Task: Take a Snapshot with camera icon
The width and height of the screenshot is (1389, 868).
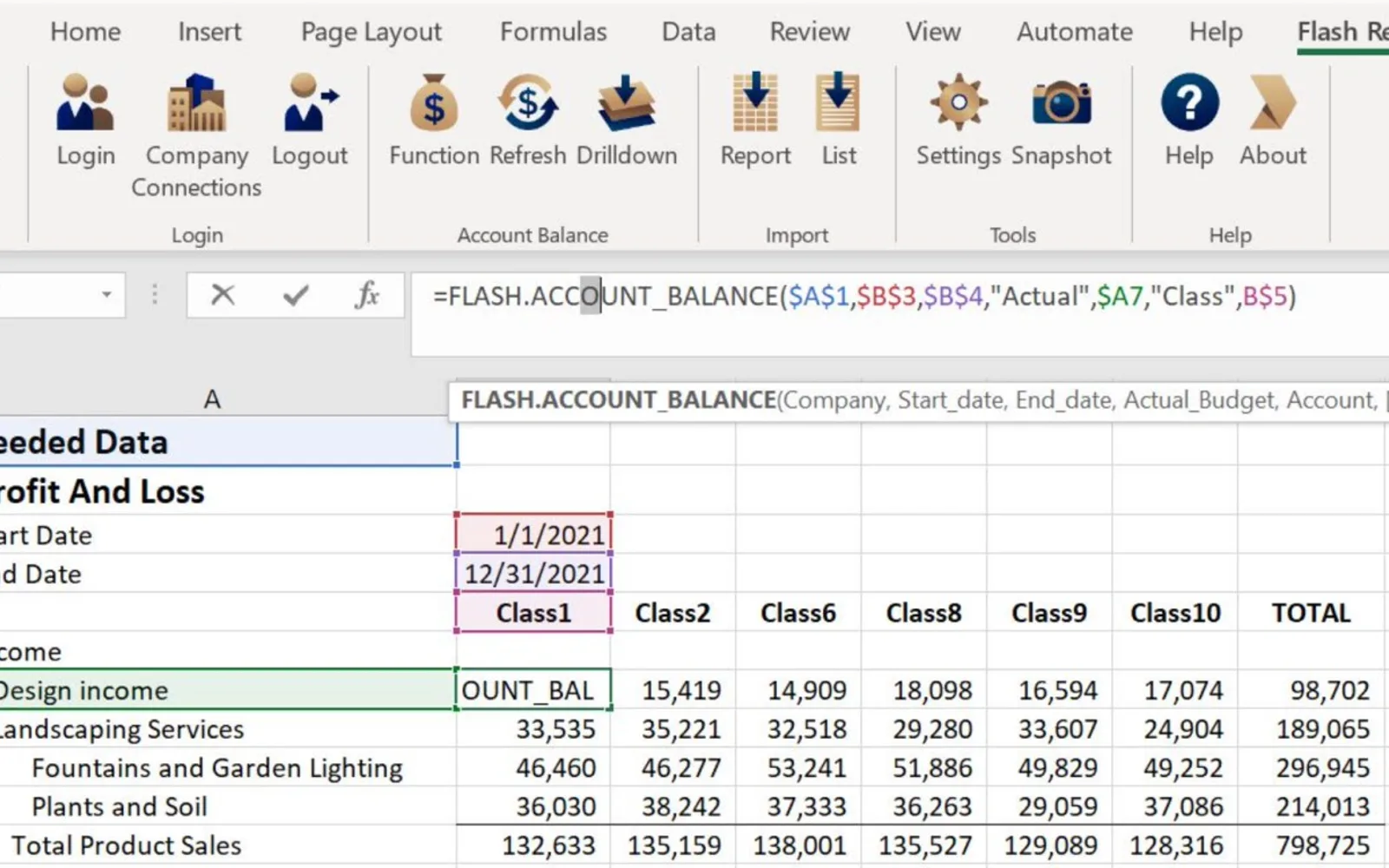Action: coord(1061,120)
